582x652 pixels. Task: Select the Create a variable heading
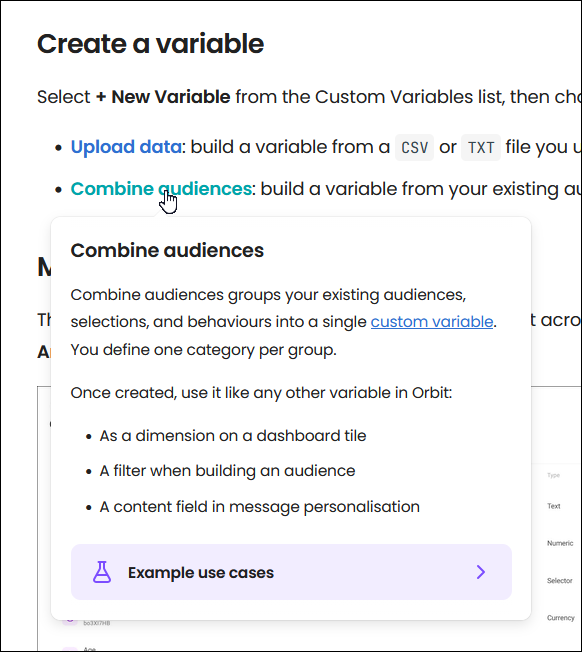(x=150, y=44)
